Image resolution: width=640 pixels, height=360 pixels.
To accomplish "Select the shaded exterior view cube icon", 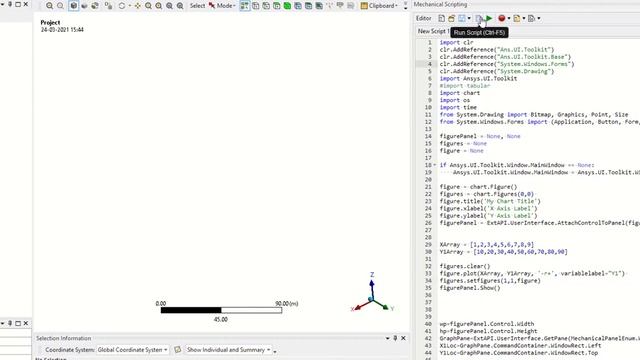I will (73, 6).
